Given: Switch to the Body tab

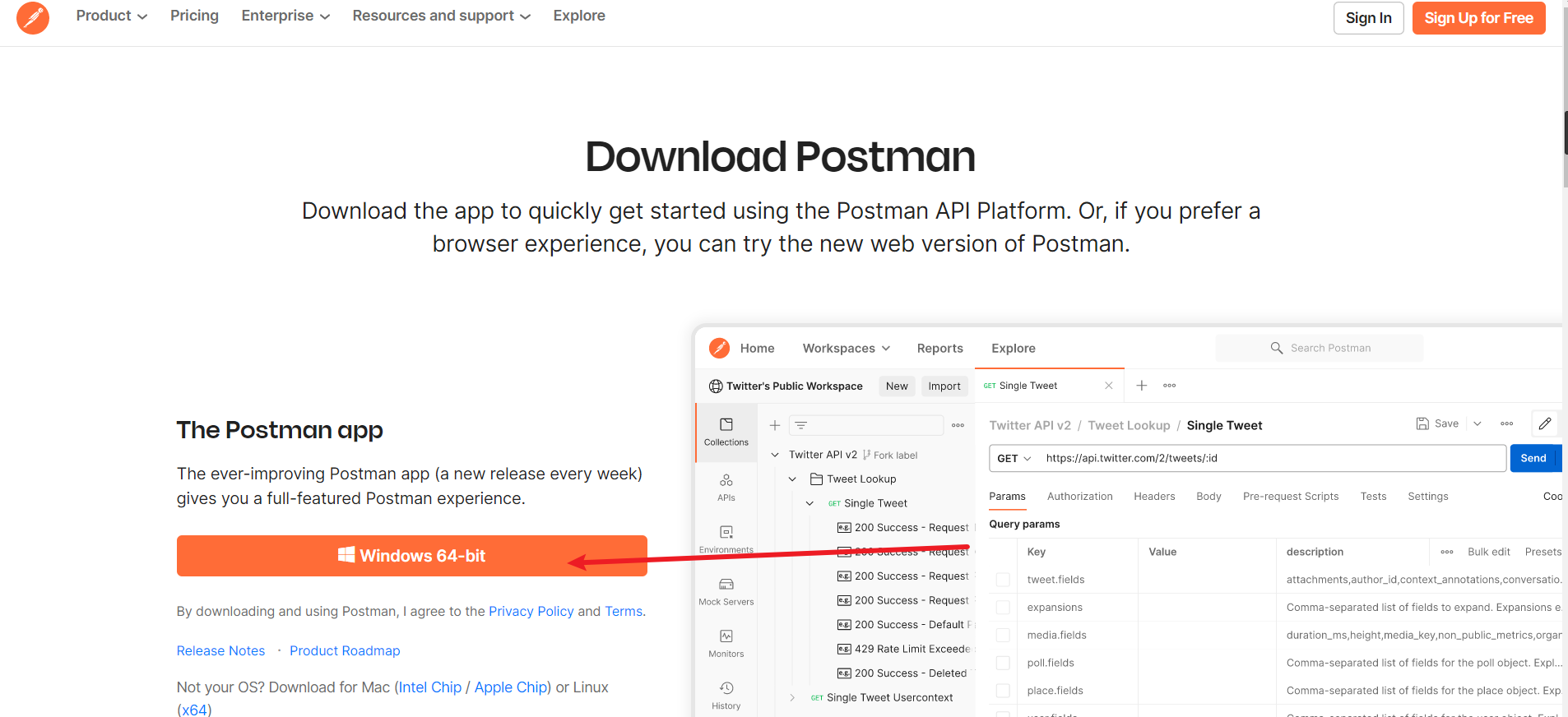Looking at the screenshot, I should (1208, 497).
